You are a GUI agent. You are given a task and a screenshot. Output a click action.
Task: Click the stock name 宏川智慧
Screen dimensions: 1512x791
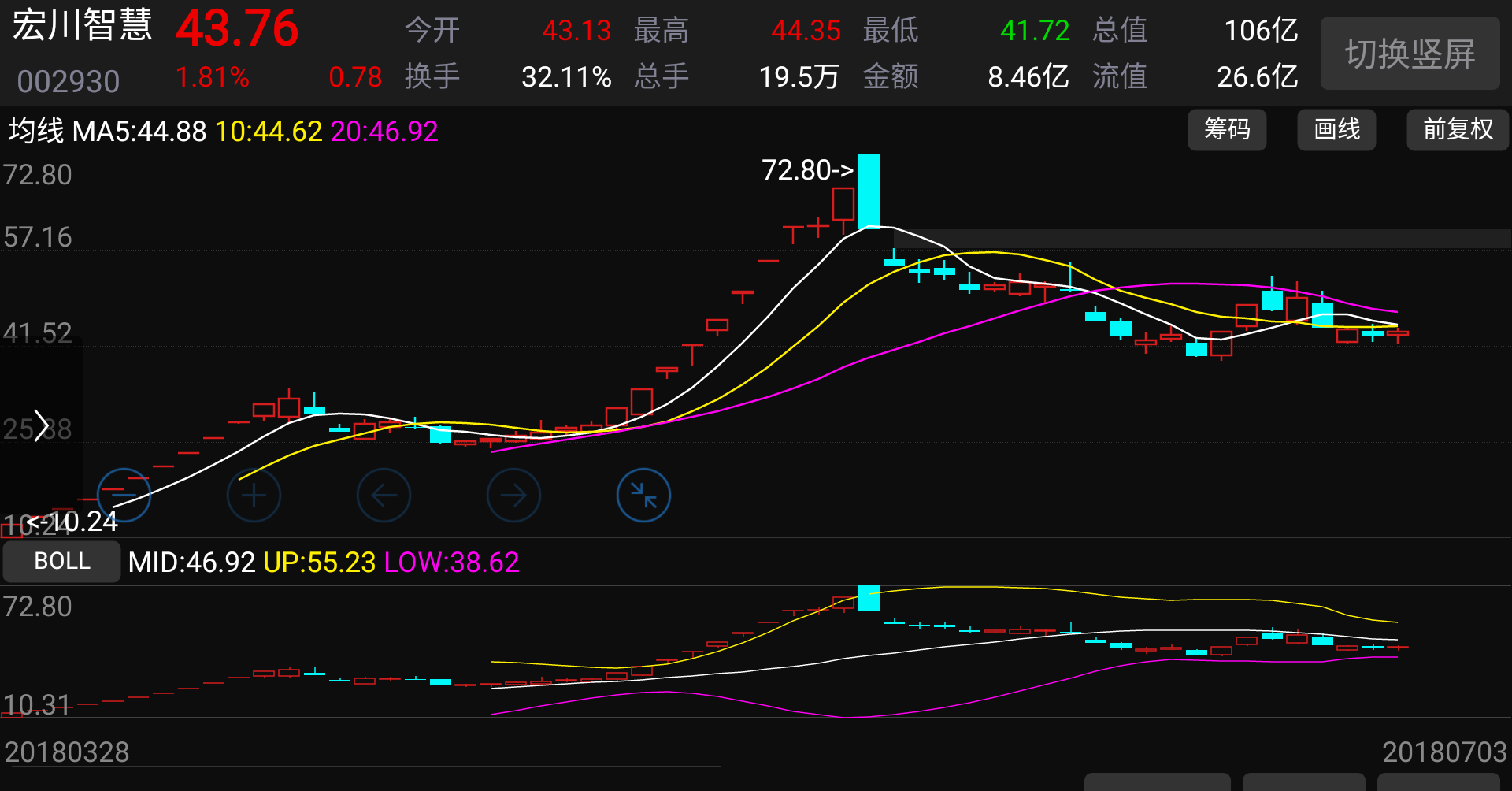coord(82,26)
